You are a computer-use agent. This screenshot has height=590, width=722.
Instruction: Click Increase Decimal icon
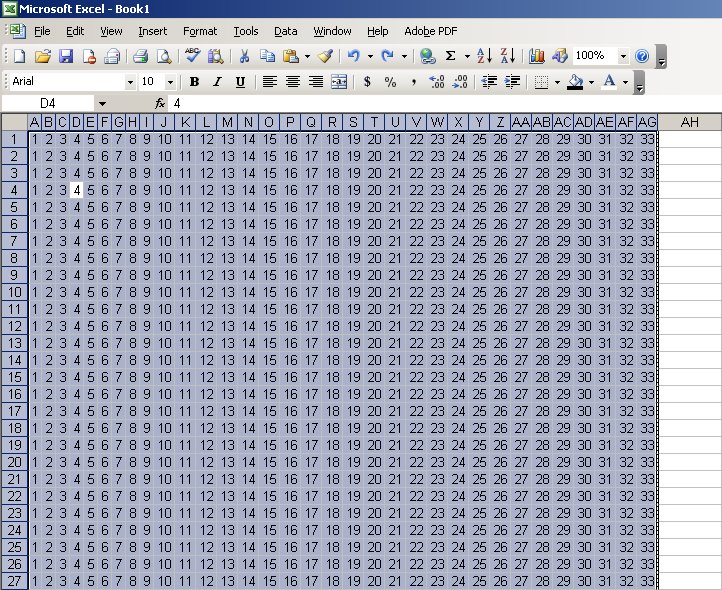437,82
